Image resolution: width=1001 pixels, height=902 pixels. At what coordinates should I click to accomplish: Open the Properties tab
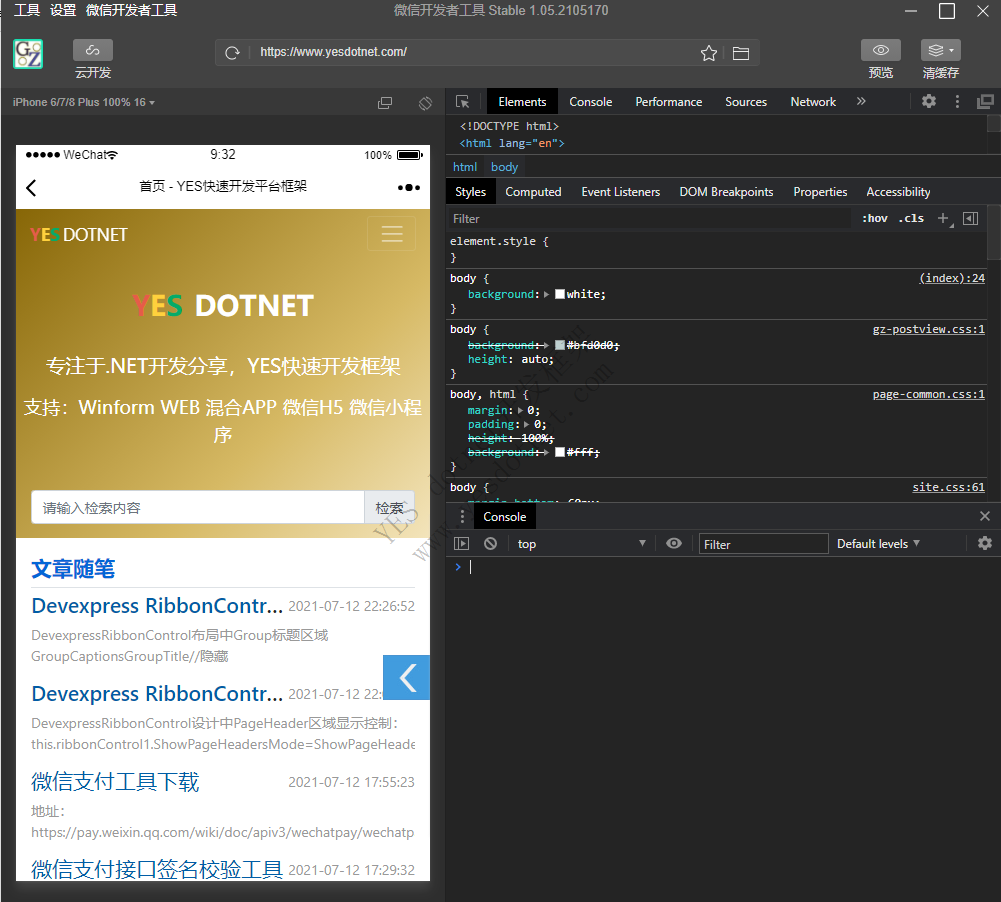pyautogui.click(x=820, y=192)
